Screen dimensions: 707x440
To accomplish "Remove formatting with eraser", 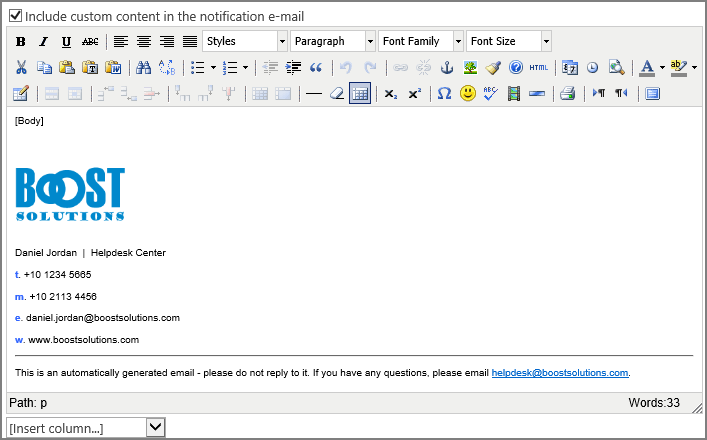I will [x=337, y=94].
